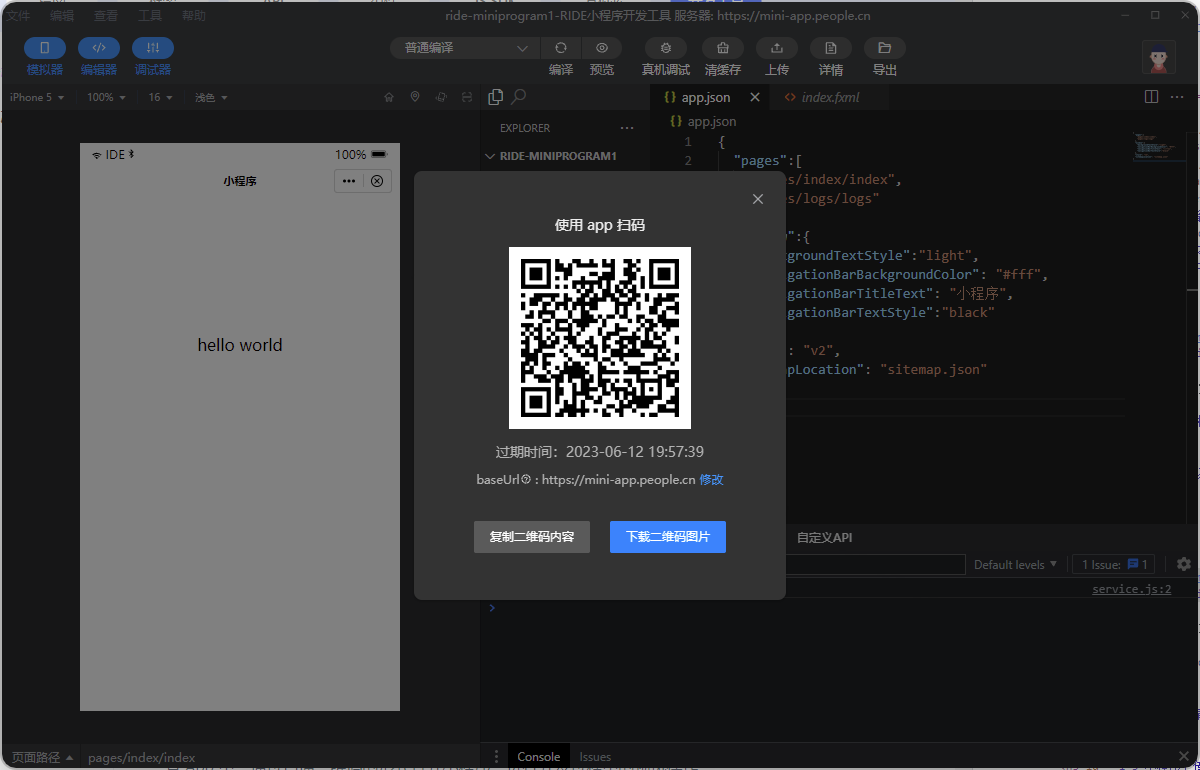
Task: Open the 详情 details icon
Action: pos(831,48)
